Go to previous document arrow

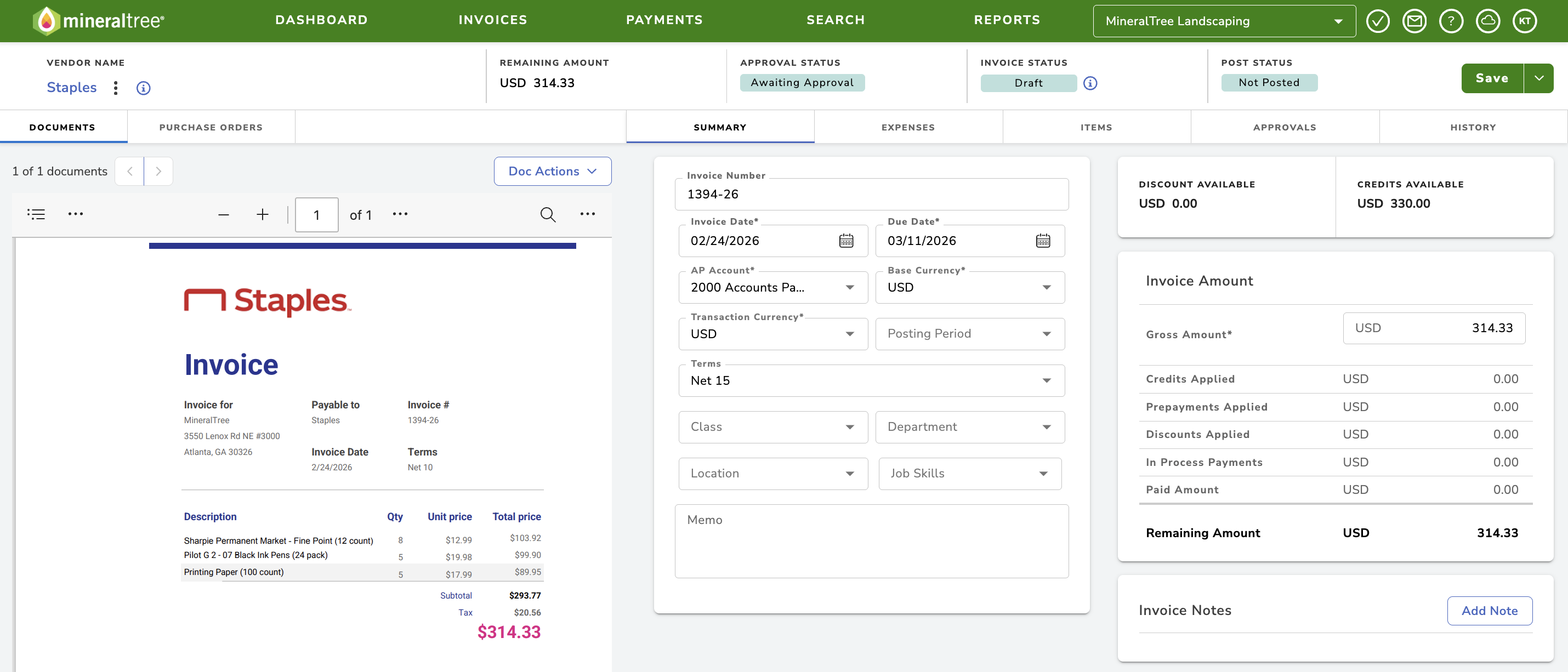pos(129,171)
